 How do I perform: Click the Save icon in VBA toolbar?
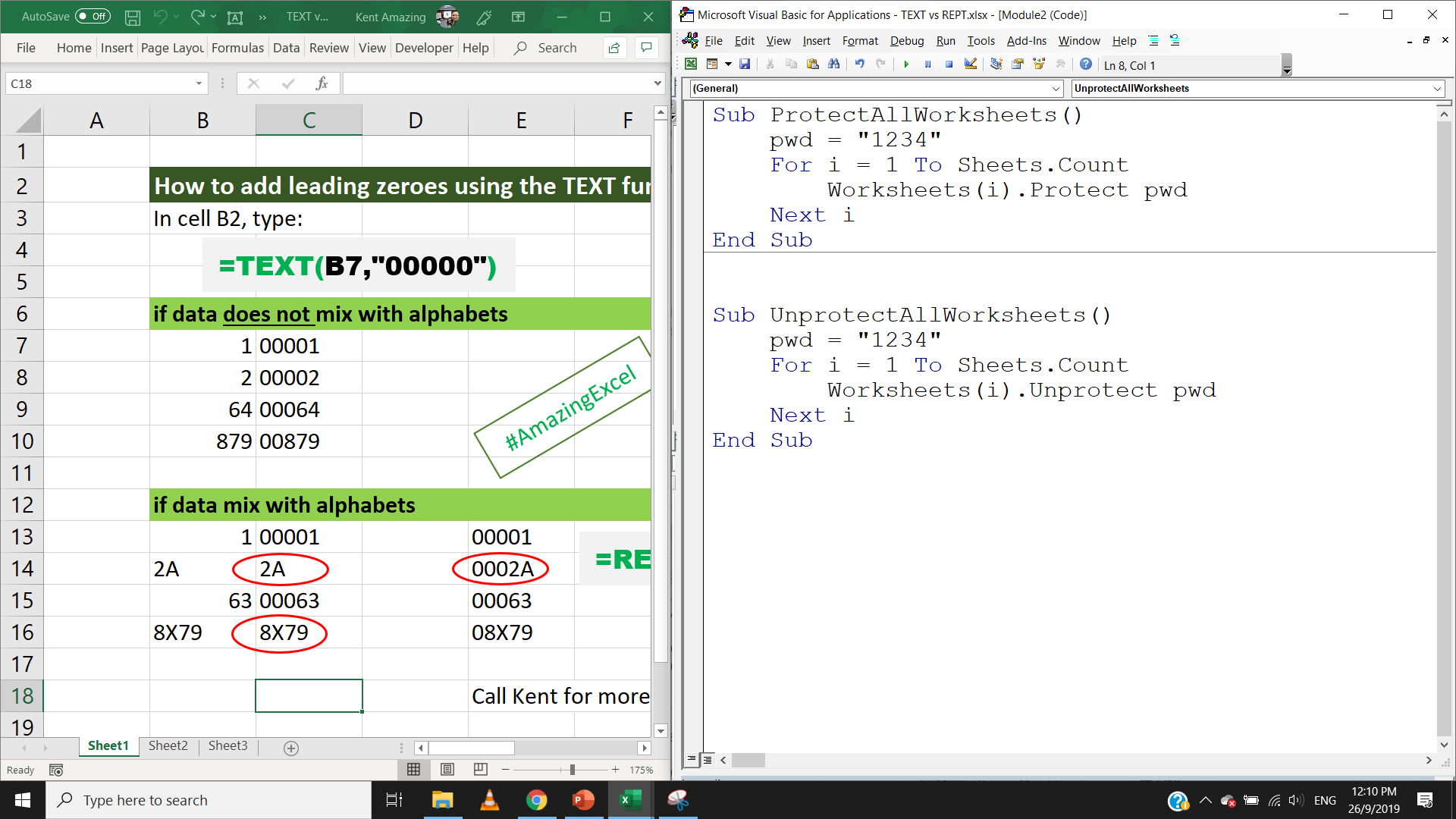pos(745,64)
